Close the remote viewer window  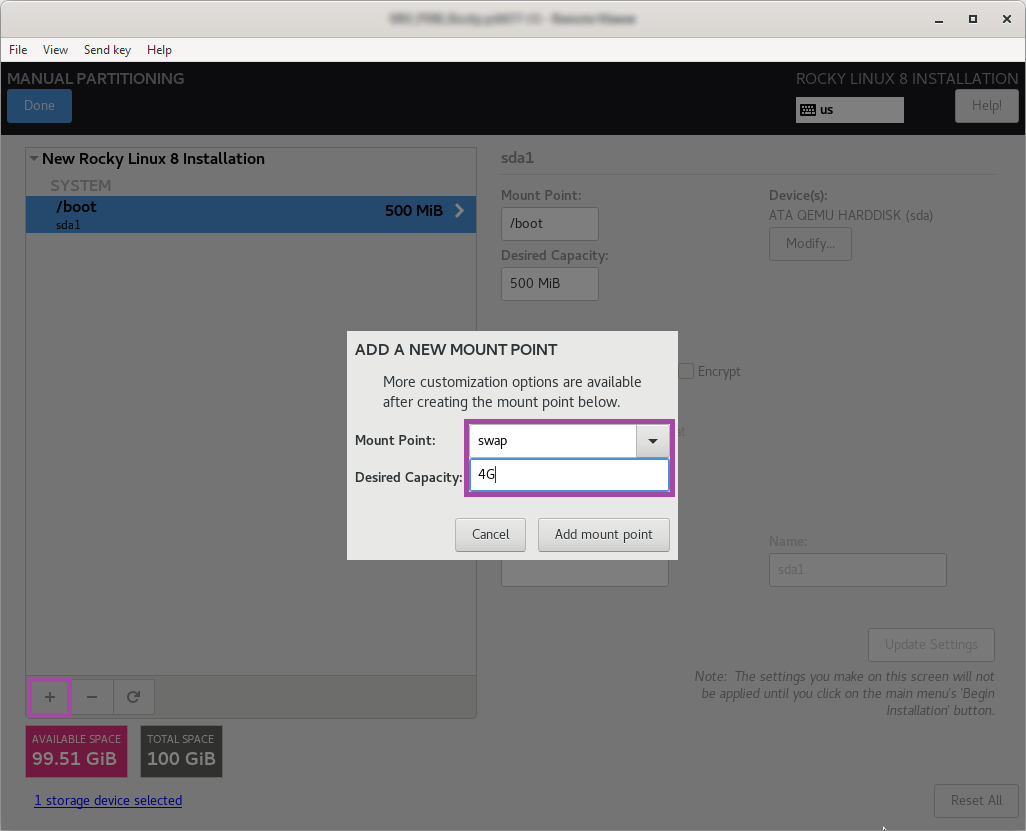point(1007,20)
